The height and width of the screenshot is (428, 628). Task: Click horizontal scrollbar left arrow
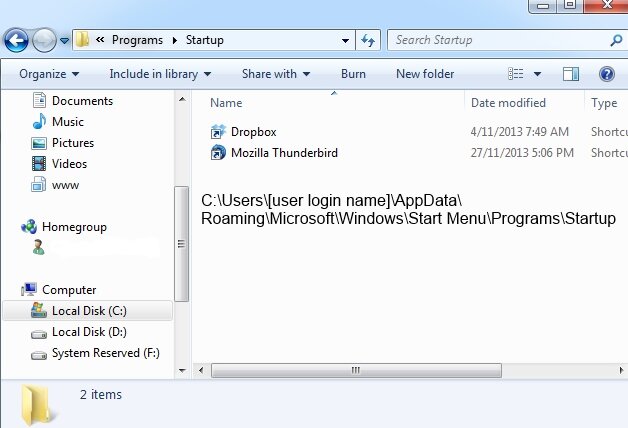coord(201,370)
